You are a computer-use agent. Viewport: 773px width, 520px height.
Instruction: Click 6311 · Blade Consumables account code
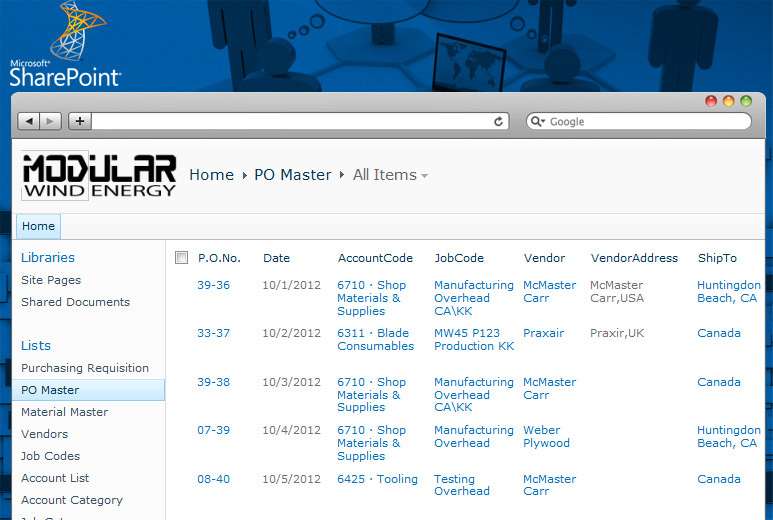(x=376, y=340)
